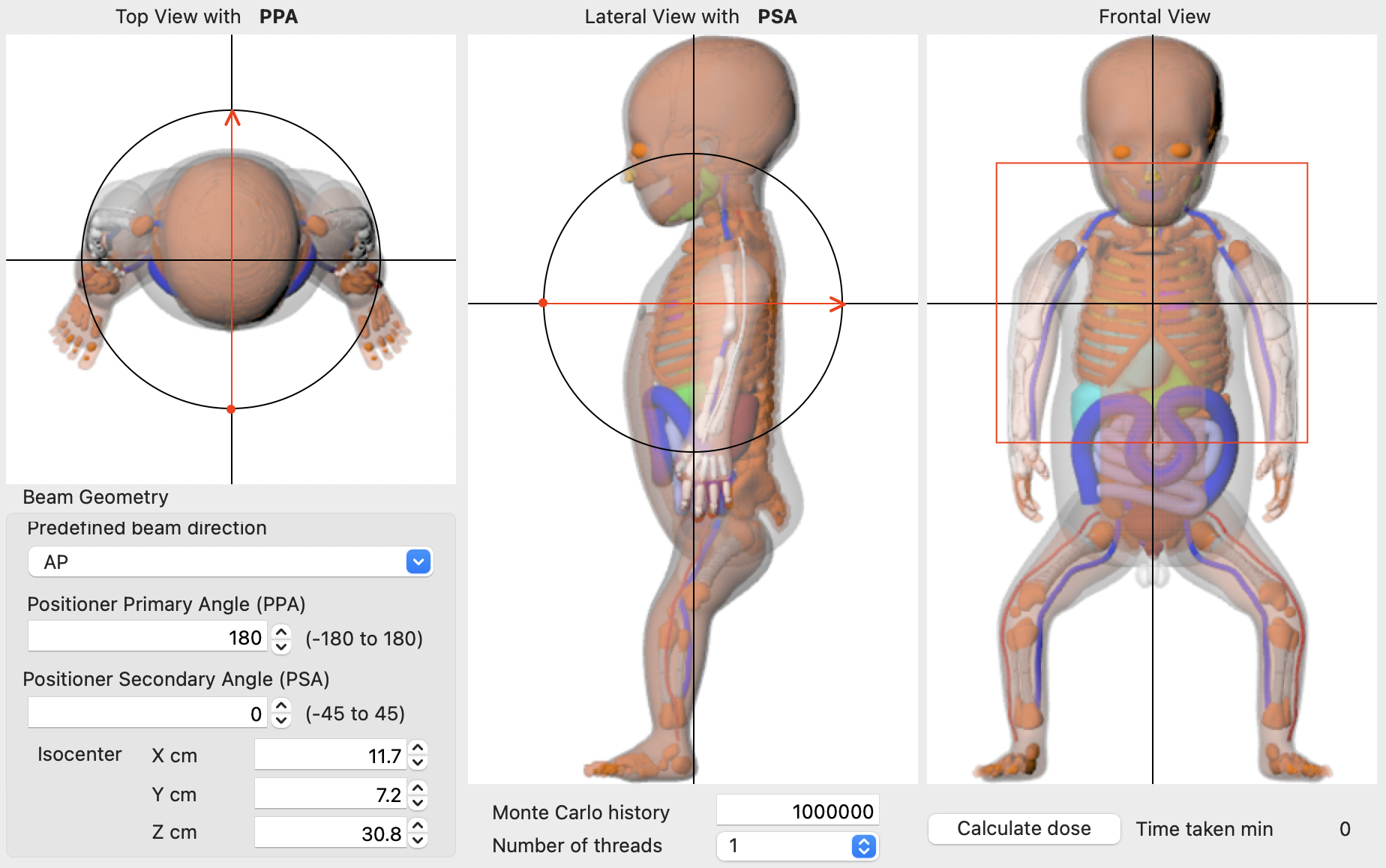The height and width of the screenshot is (868, 1386).
Task: Click the 'Top View with PPA' heading
Action: coord(206,16)
